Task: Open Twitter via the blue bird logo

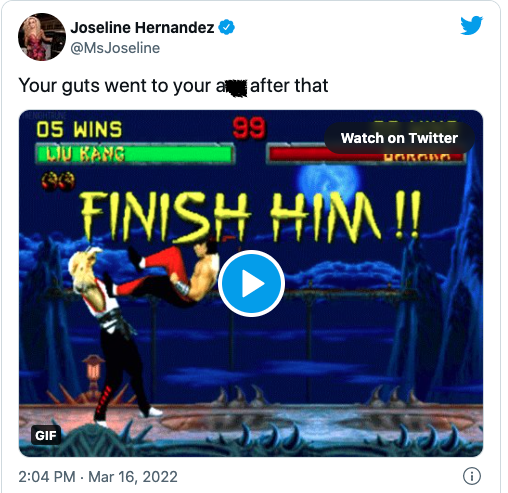Action: pyautogui.click(x=471, y=25)
